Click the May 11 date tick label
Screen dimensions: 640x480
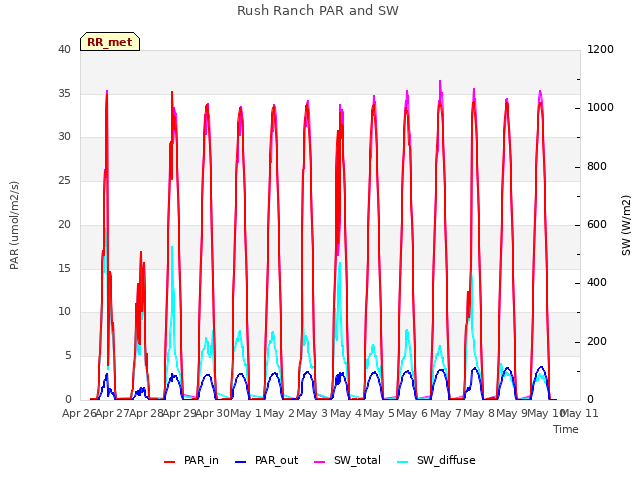pos(580,413)
